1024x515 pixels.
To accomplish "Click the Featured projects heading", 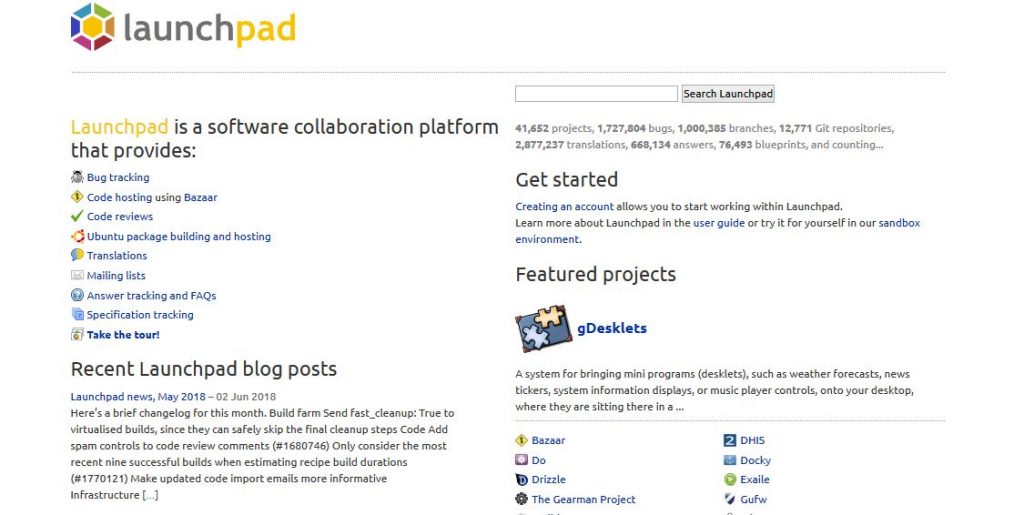I will 596,274.
